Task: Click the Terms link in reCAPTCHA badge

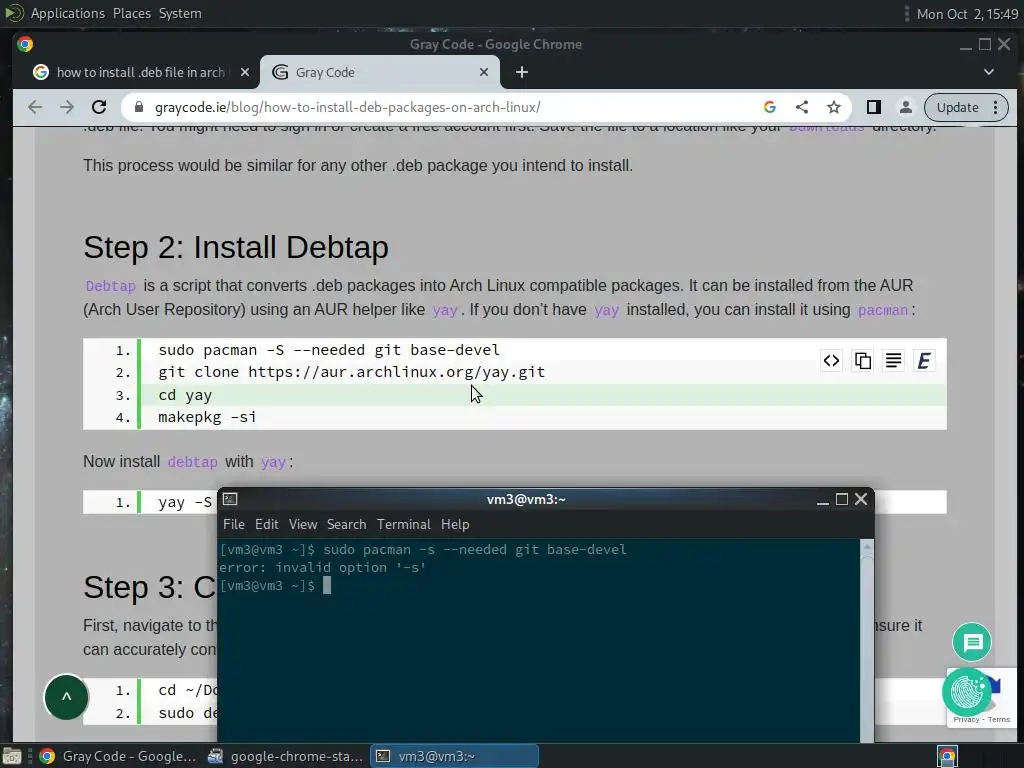Action: click(999, 719)
